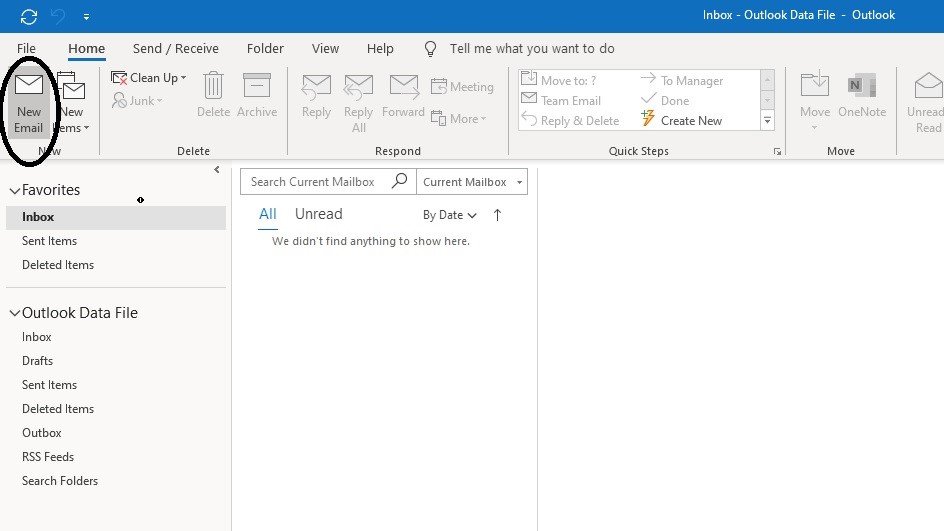Collapse the folder pane with the arrow
The width and height of the screenshot is (944, 531).
click(217, 170)
